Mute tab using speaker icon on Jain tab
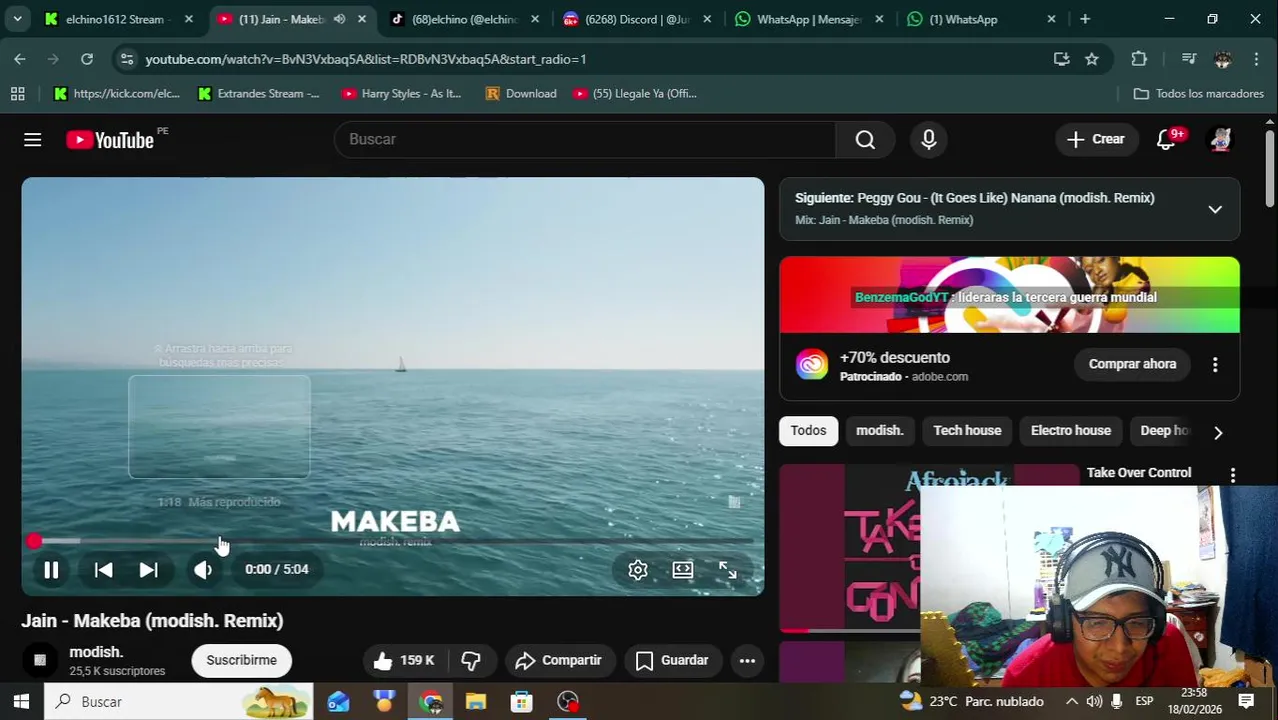Image resolution: width=1278 pixels, height=720 pixels. pos(339,19)
